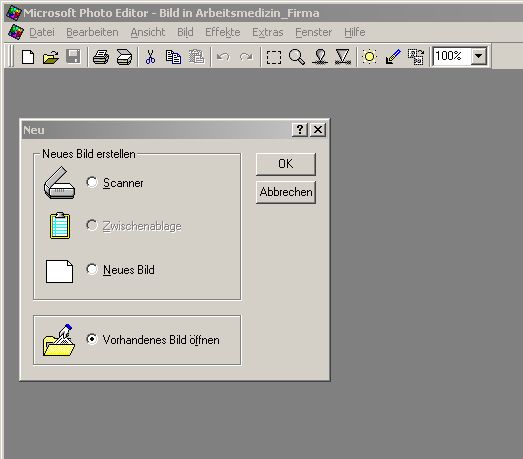Click the Paste clipboard toolbar icon
Image resolution: width=523 pixels, height=459 pixels.
pyautogui.click(x=196, y=57)
